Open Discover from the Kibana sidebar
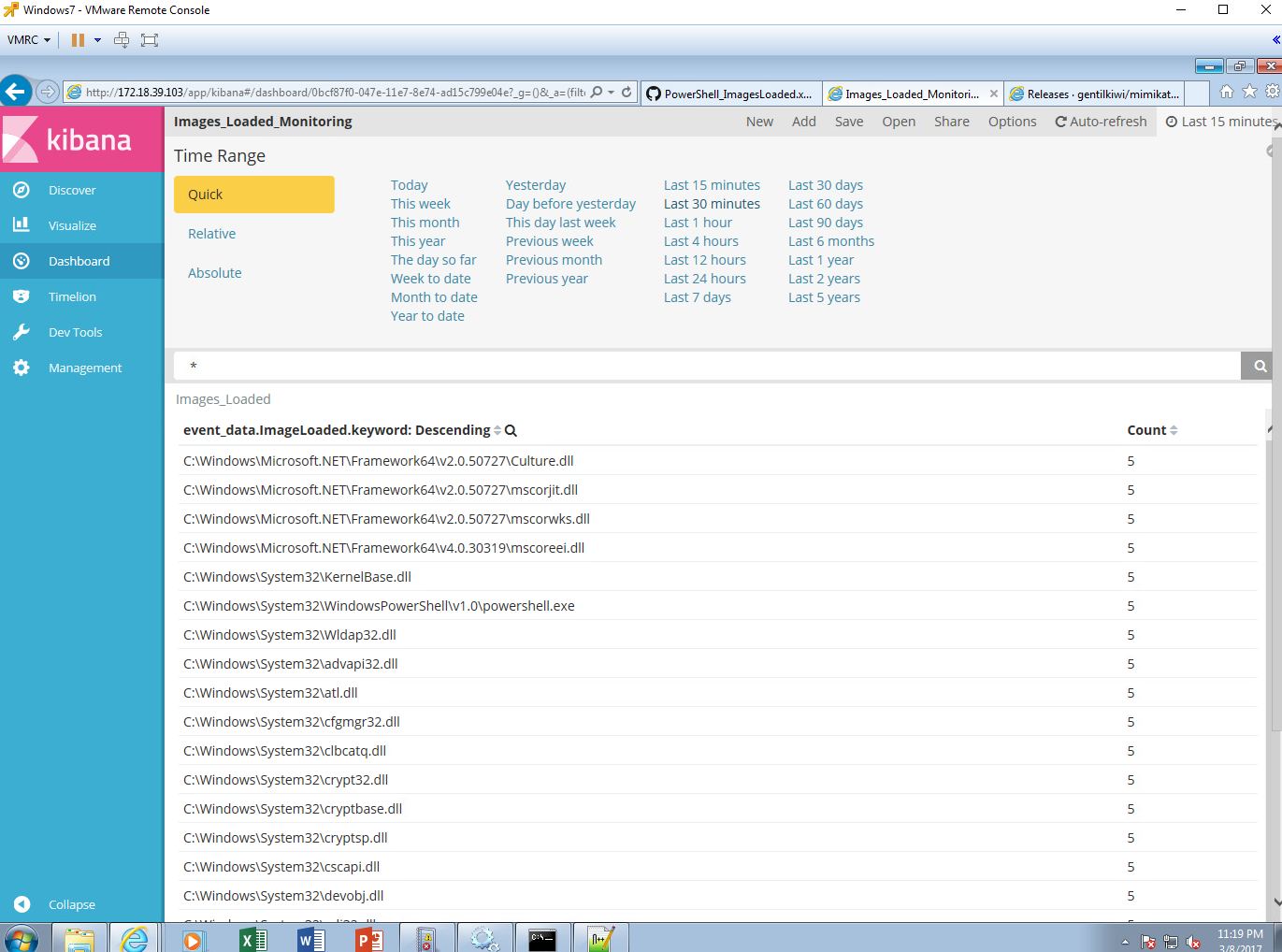The image size is (1282, 952). click(x=72, y=190)
